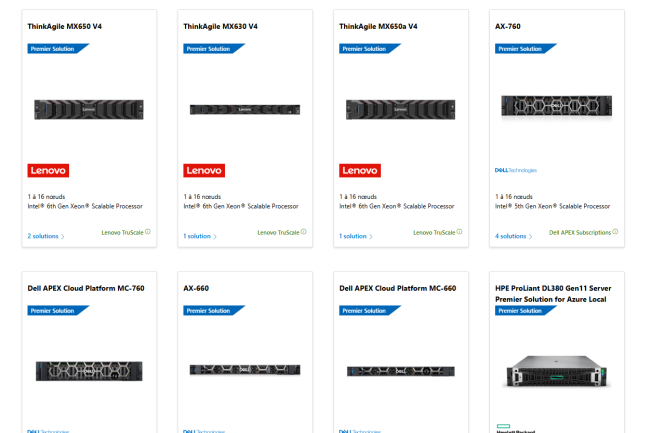Click info icon next to Dell APEX Subscriptions
650x433 pixels.
click(616, 232)
